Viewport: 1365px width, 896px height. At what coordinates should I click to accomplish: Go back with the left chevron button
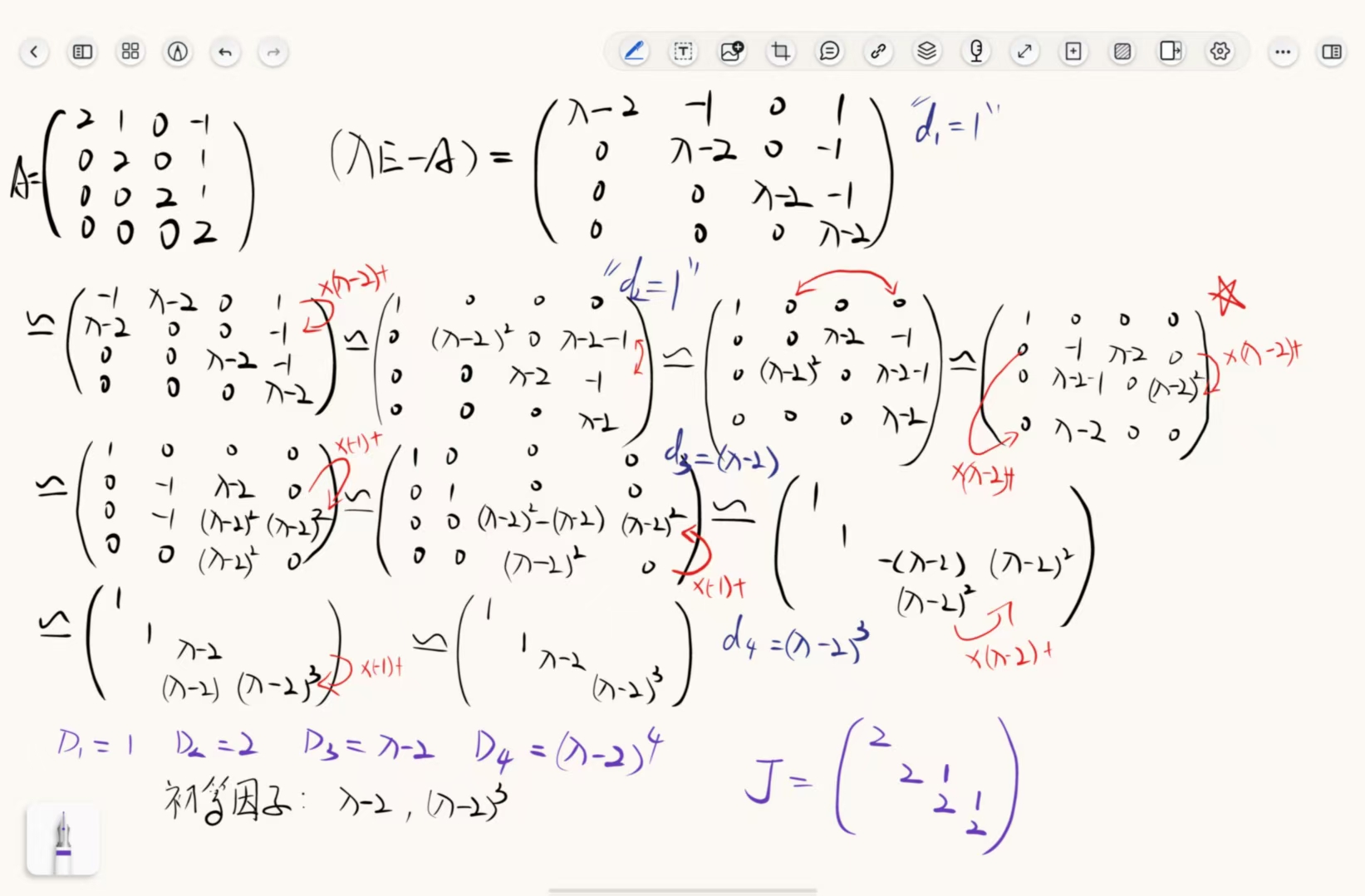click(34, 52)
